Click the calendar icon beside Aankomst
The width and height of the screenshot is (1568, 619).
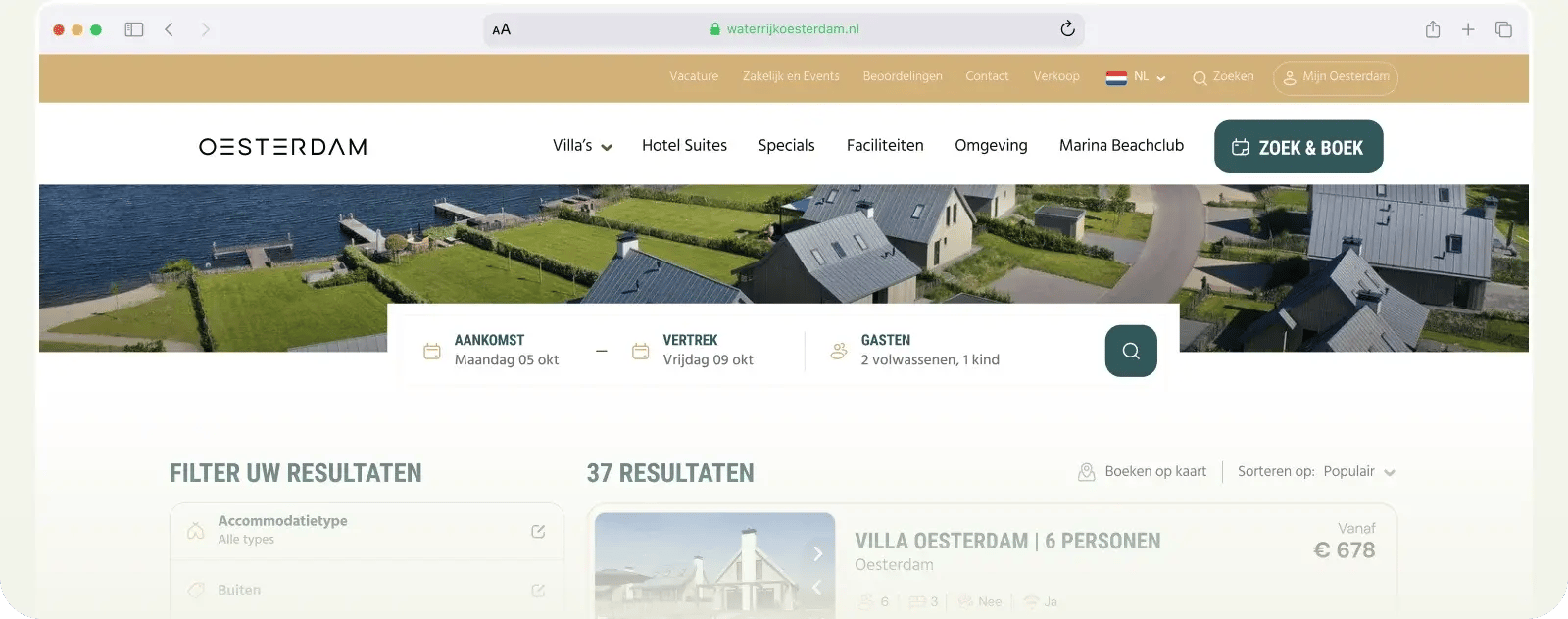coord(431,351)
